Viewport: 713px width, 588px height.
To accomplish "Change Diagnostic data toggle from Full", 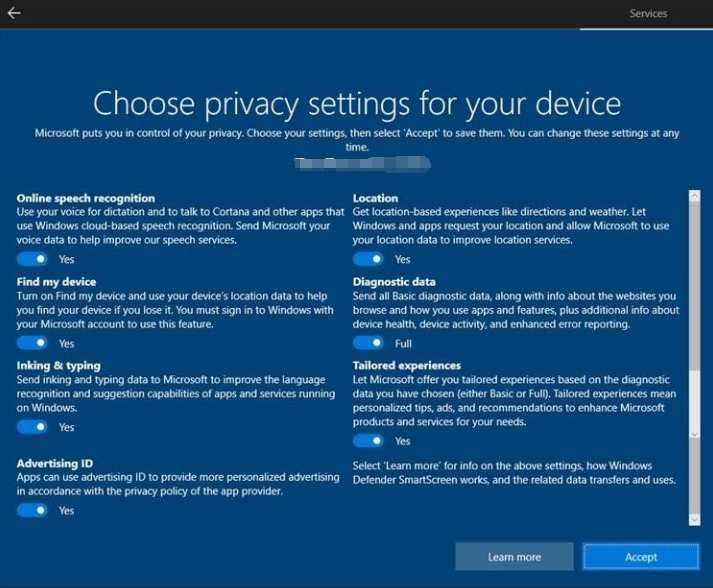I will pyautogui.click(x=369, y=343).
